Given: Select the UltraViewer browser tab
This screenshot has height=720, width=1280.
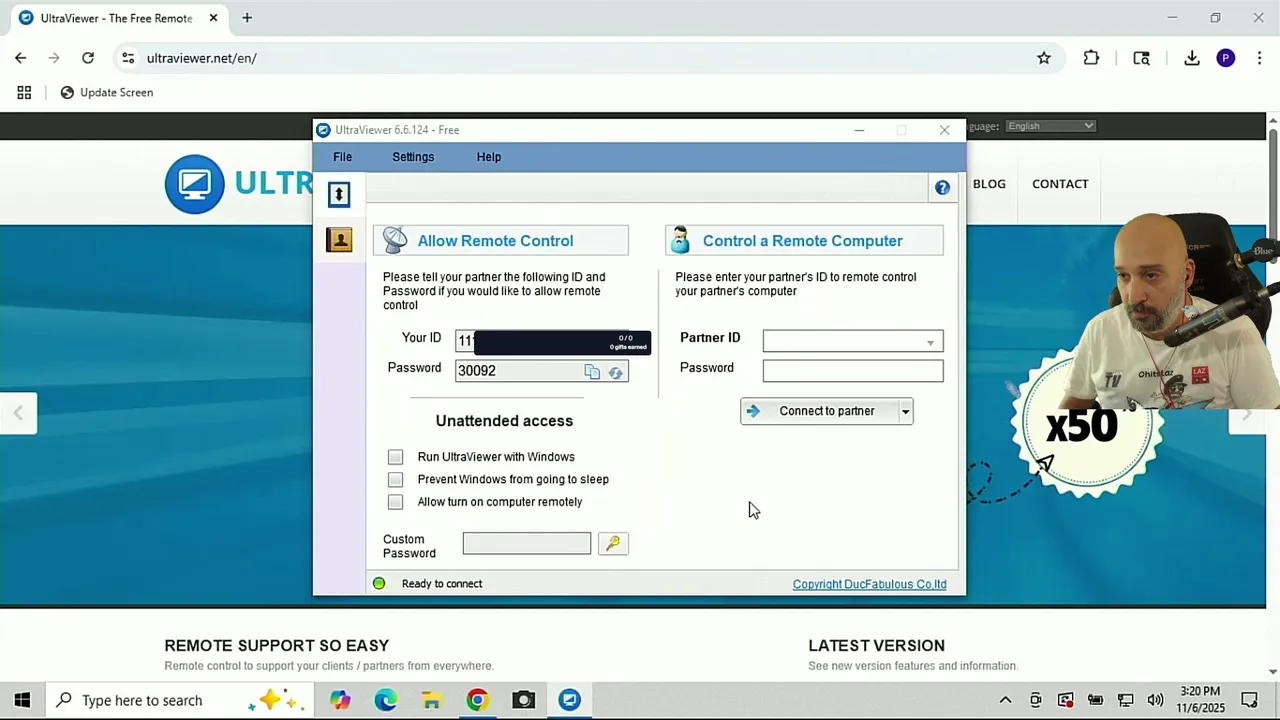Looking at the screenshot, I should (x=116, y=18).
